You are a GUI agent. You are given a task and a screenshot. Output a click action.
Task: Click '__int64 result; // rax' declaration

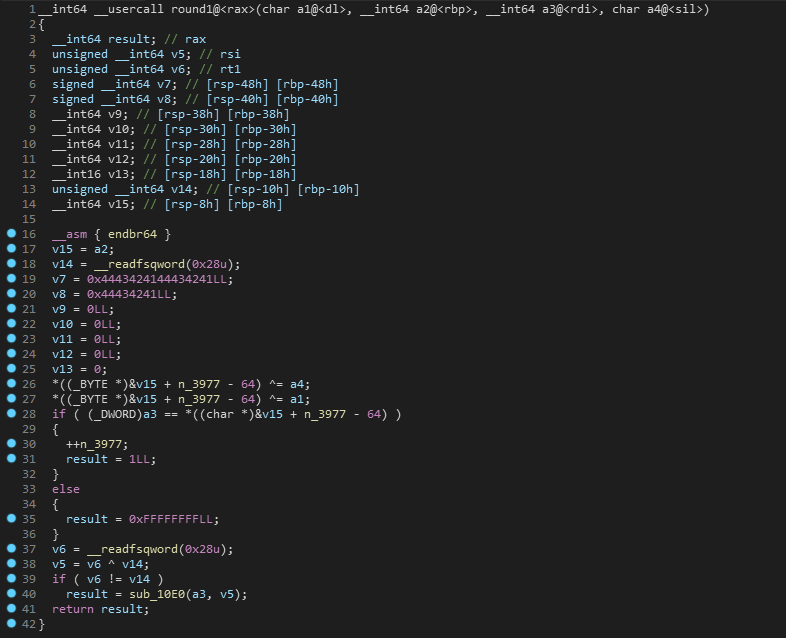click(x=129, y=39)
